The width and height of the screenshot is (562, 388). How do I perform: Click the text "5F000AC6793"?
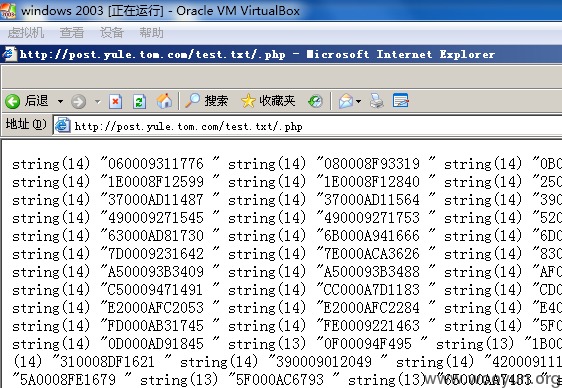pos(280,380)
